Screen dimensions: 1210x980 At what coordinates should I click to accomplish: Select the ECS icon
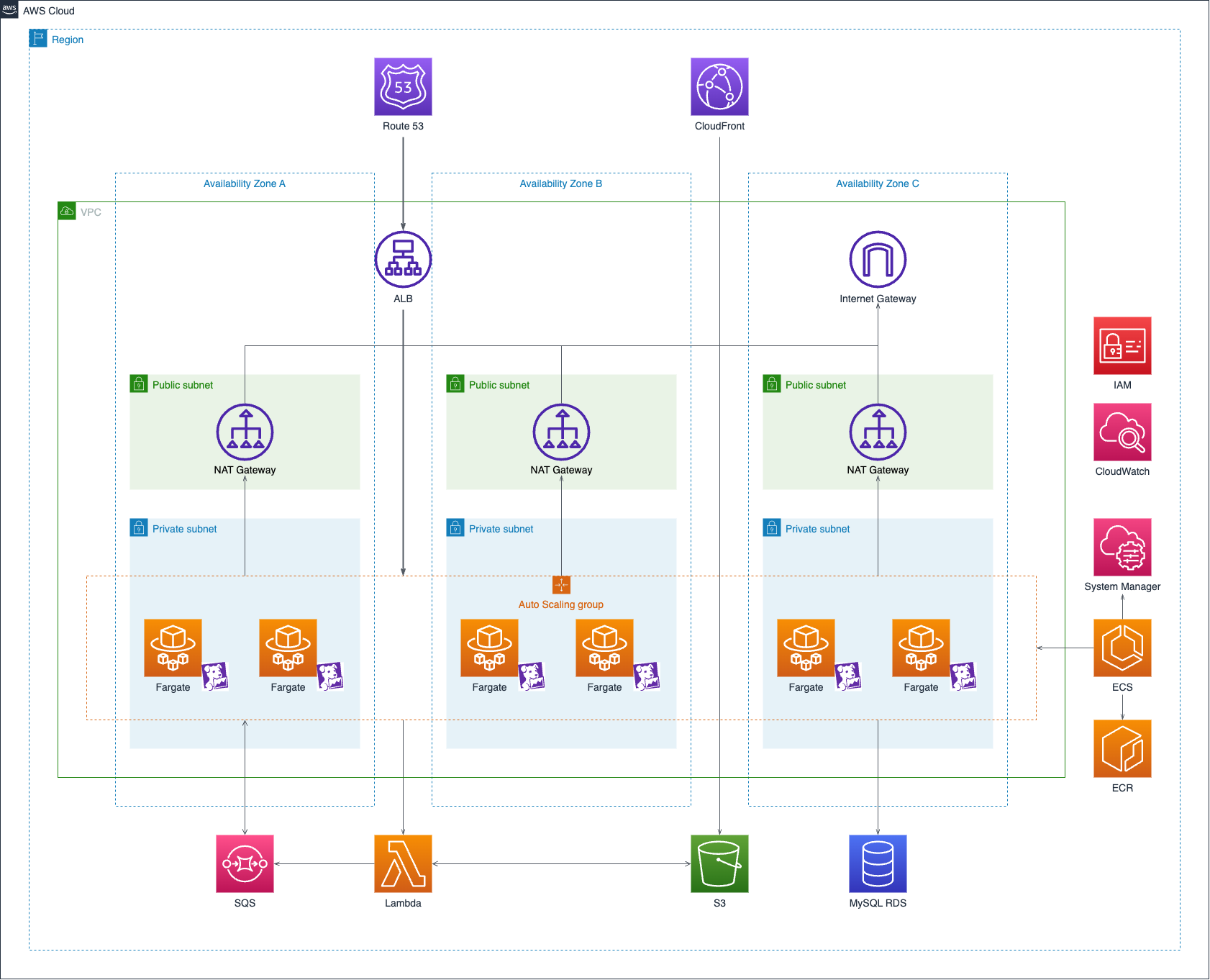tap(1122, 648)
